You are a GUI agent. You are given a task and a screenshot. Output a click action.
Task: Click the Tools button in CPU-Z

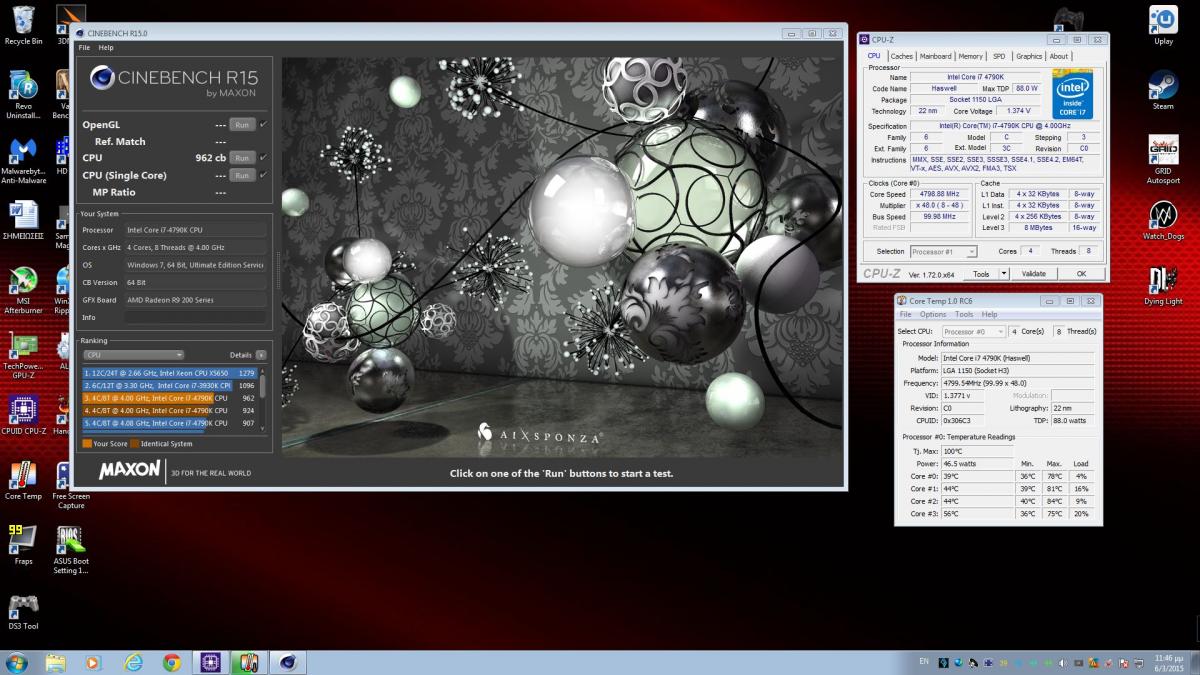coord(983,274)
